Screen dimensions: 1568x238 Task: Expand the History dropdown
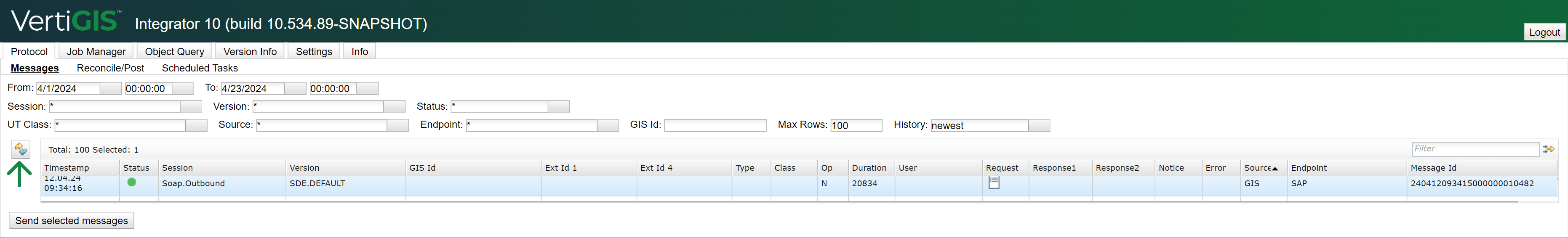(x=1039, y=126)
